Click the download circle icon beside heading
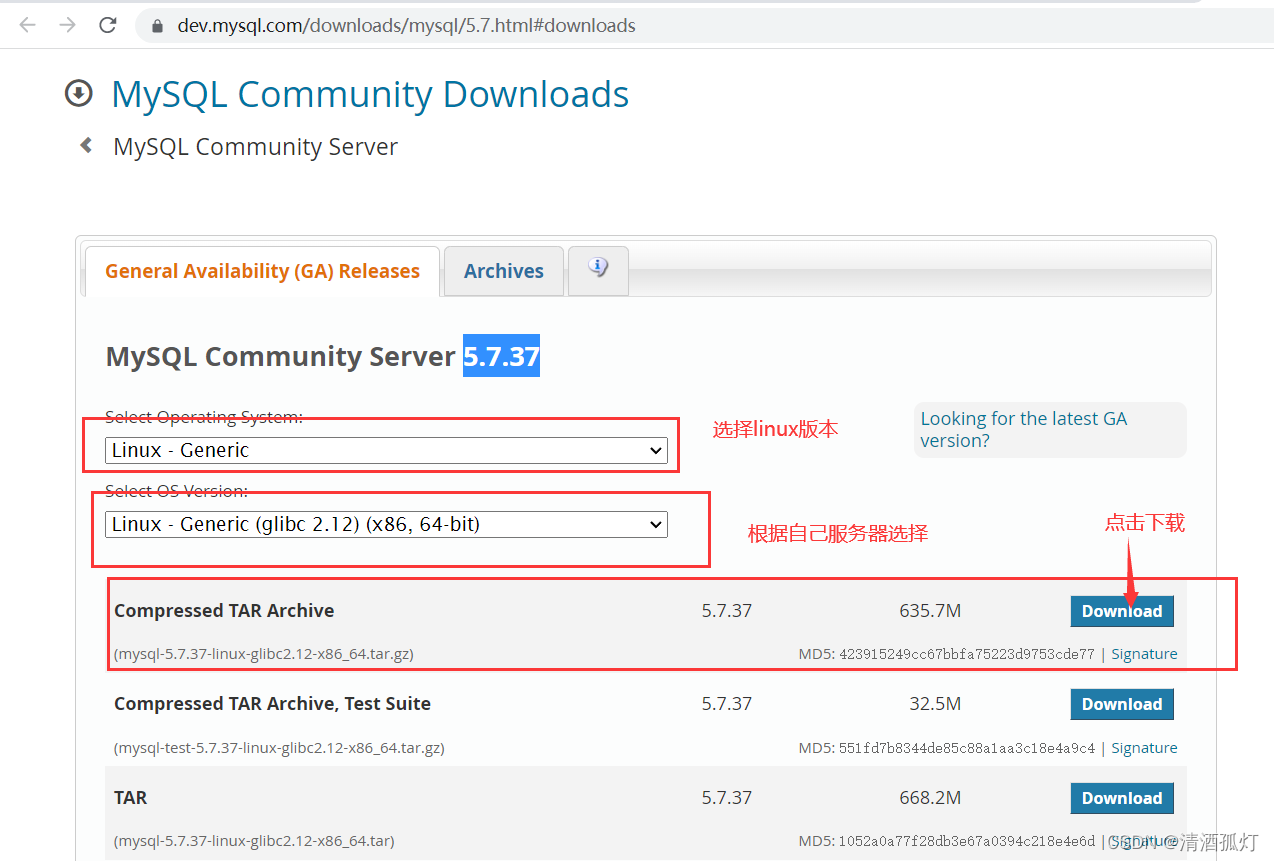Image resolution: width=1274 pixels, height=861 pixels. (x=78, y=93)
